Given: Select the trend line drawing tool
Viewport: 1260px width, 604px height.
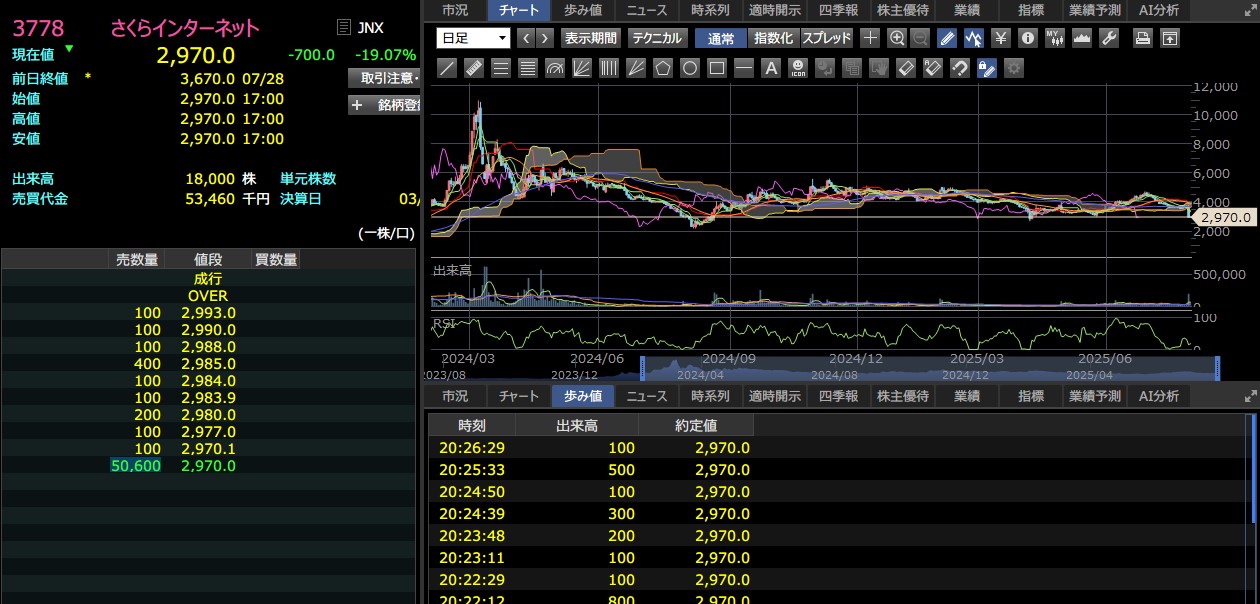Looking at the screenshot, I should [447, 68].
